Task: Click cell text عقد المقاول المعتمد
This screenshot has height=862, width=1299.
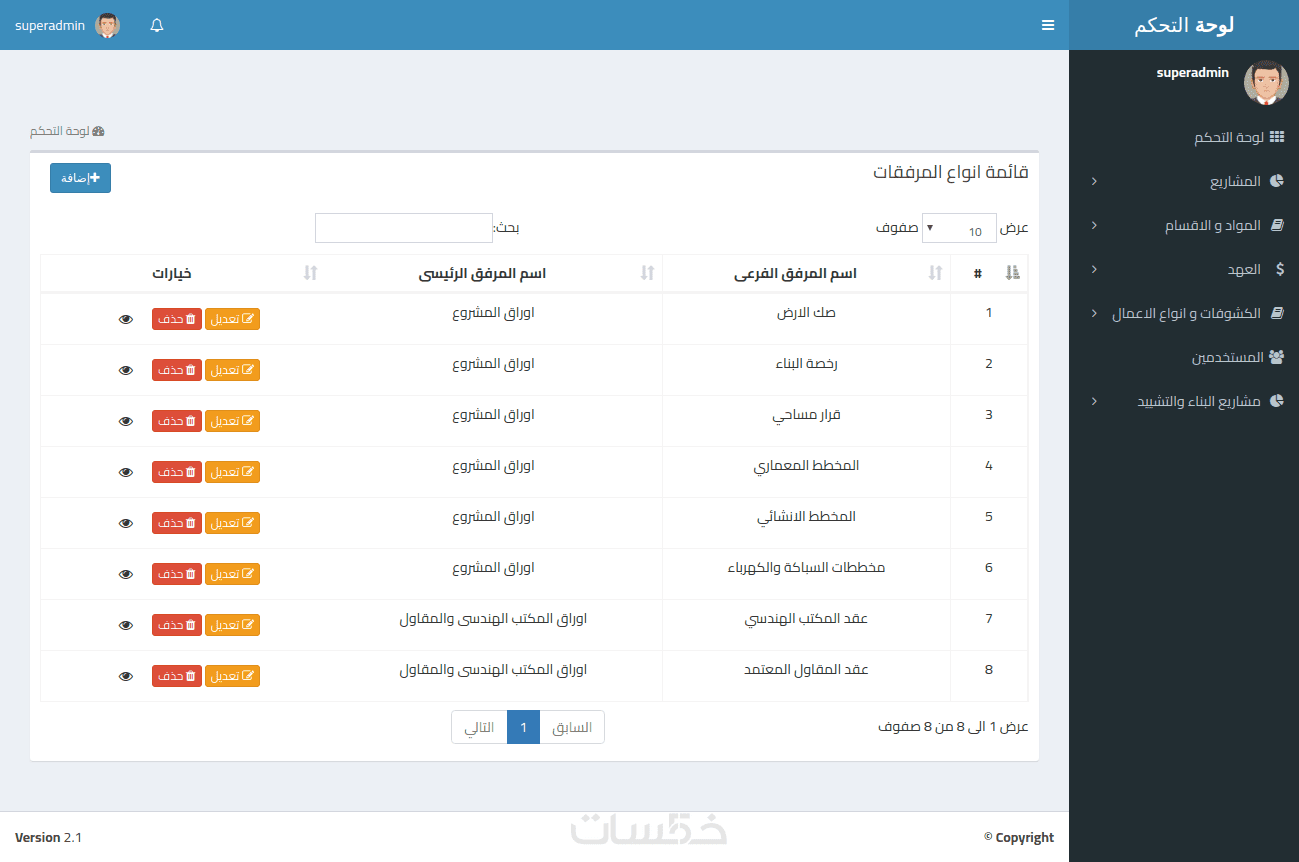Action: [x=806, y=669]
